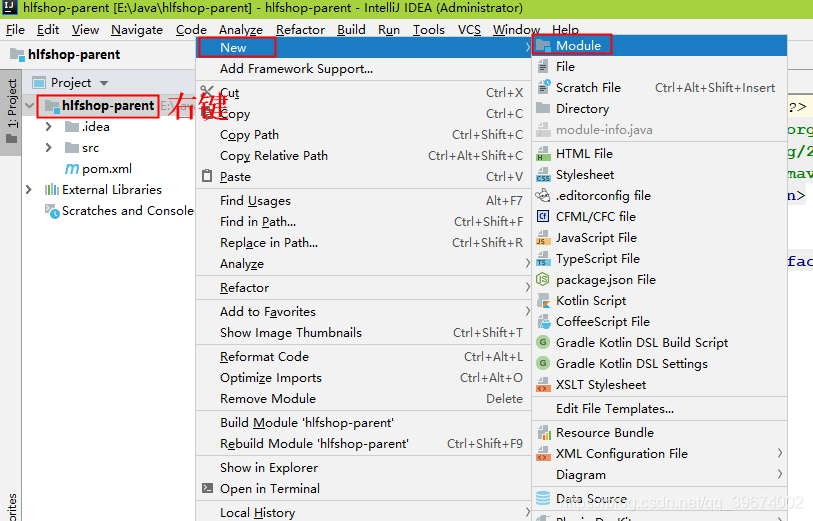Click the Maven pom.xml icon
Screen dimensions: 813x521
(72, 169)
